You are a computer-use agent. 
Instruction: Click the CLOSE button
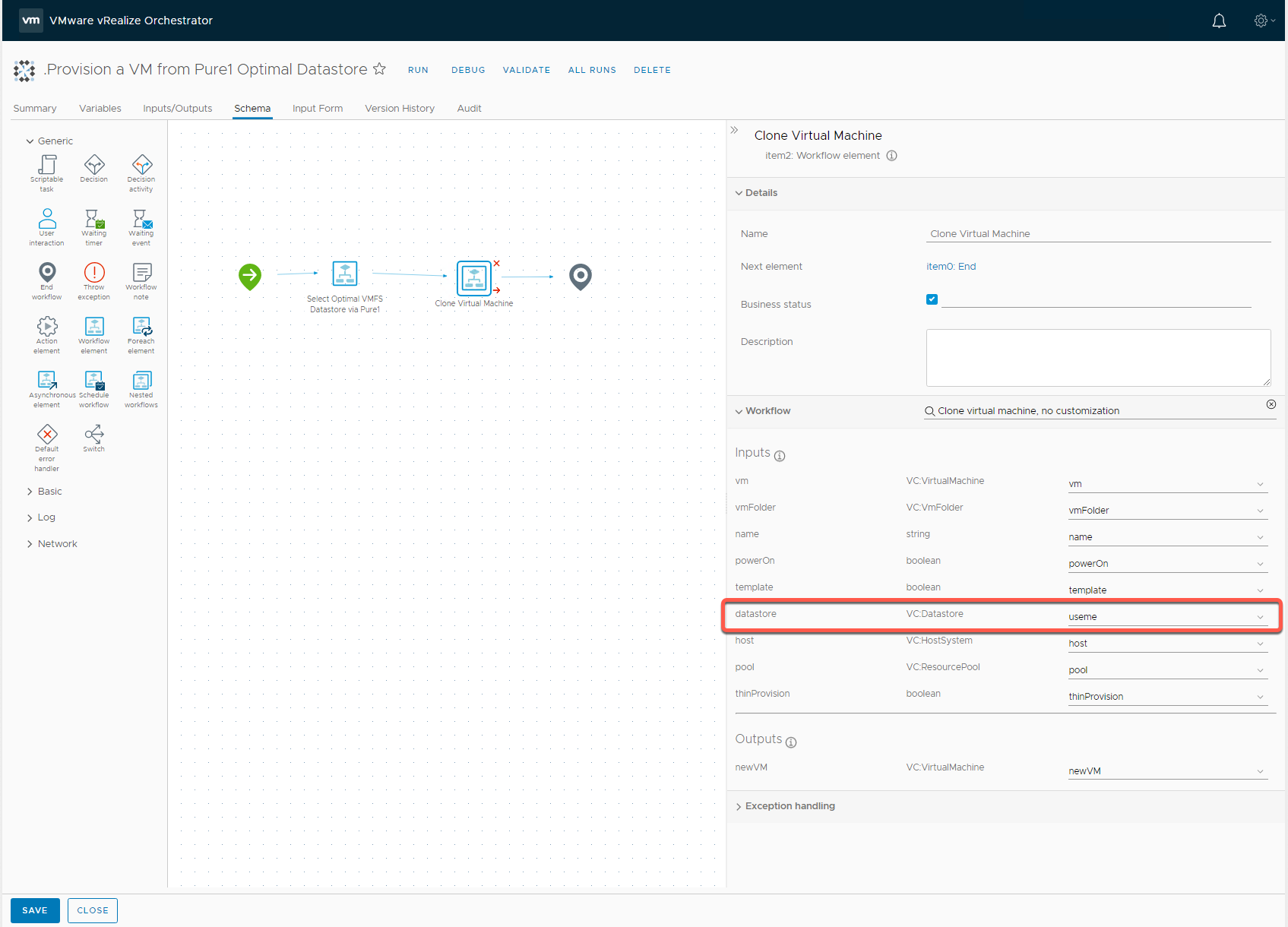(x=93, y=910)
